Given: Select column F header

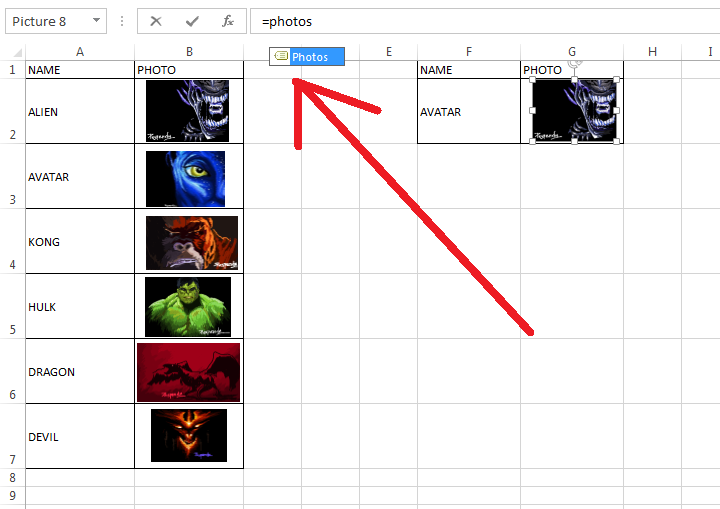Looking at the screenshot, I should [469, 52].
